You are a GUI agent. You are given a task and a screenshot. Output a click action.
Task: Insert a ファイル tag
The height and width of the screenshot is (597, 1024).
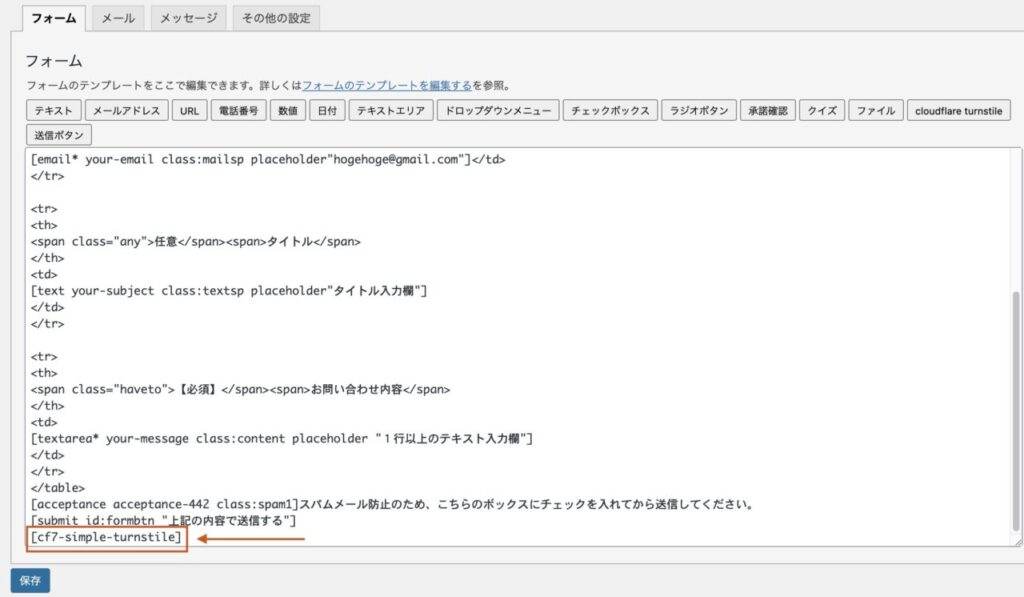876,110
